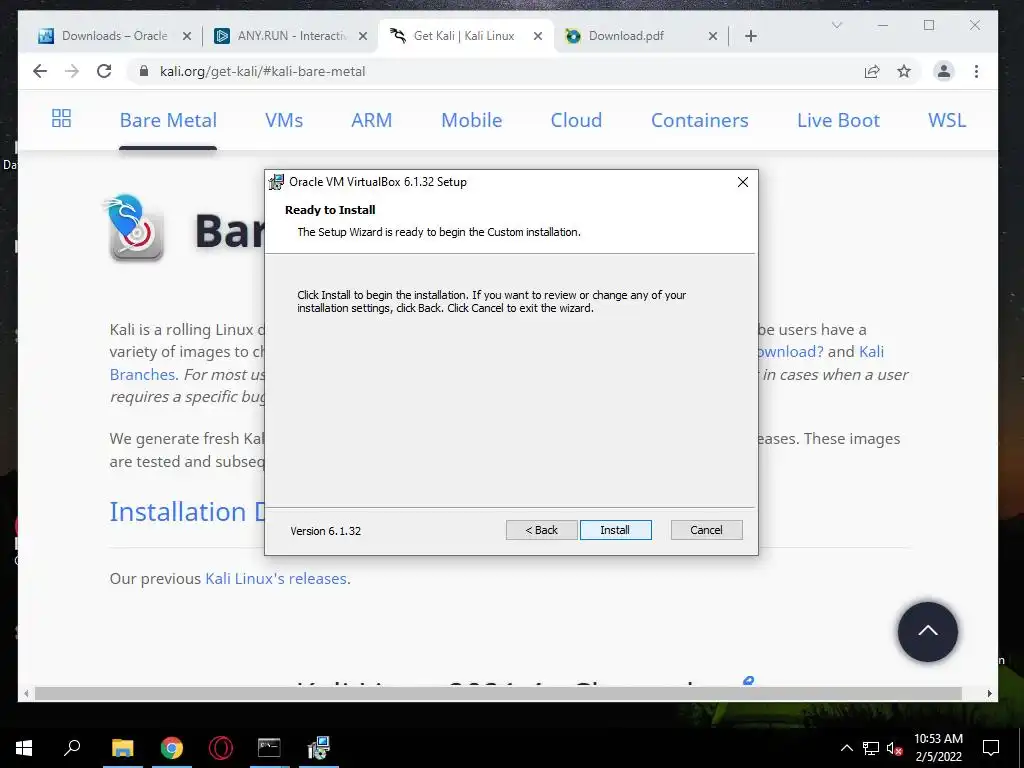The width and height of the screenshot is (1024, 768).
Task: Click the Kali grid menu icon
Action: (61, 118)
